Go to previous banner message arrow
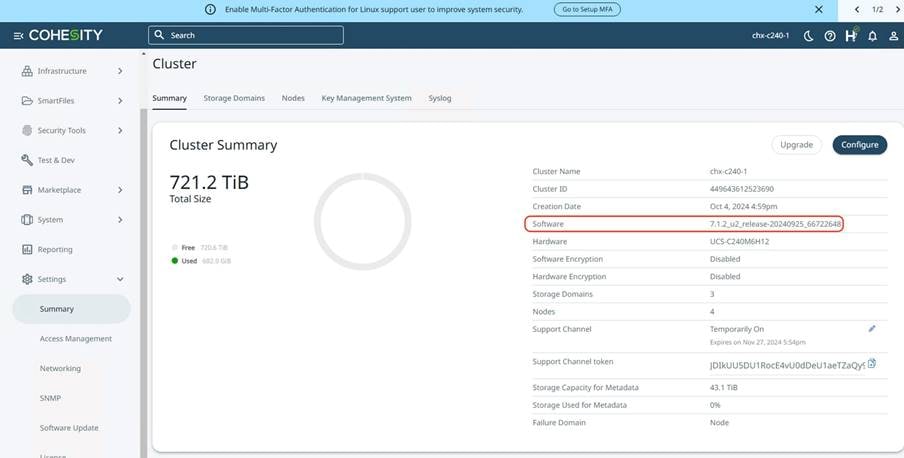This screenshot has width=904, height=458. [x=857, y=9]
